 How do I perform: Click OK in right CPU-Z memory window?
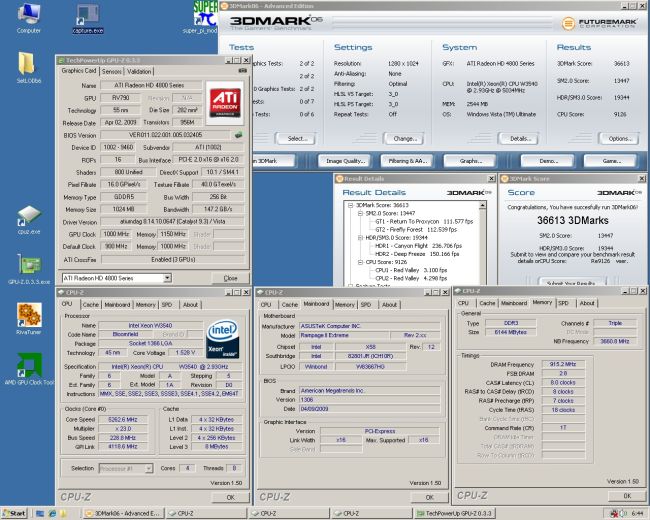point(627,496)
